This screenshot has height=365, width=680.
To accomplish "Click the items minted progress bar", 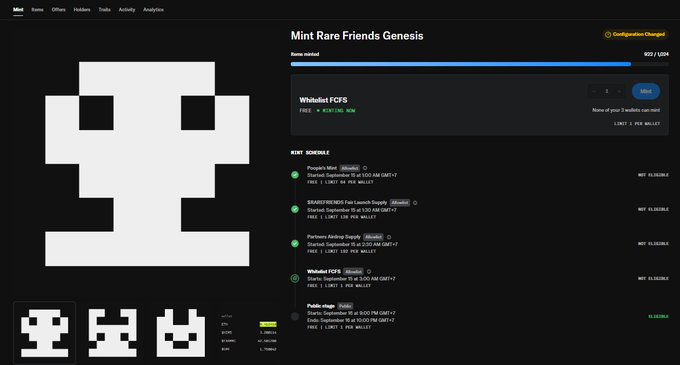I will pyautogui.click(x=479, y=64).
